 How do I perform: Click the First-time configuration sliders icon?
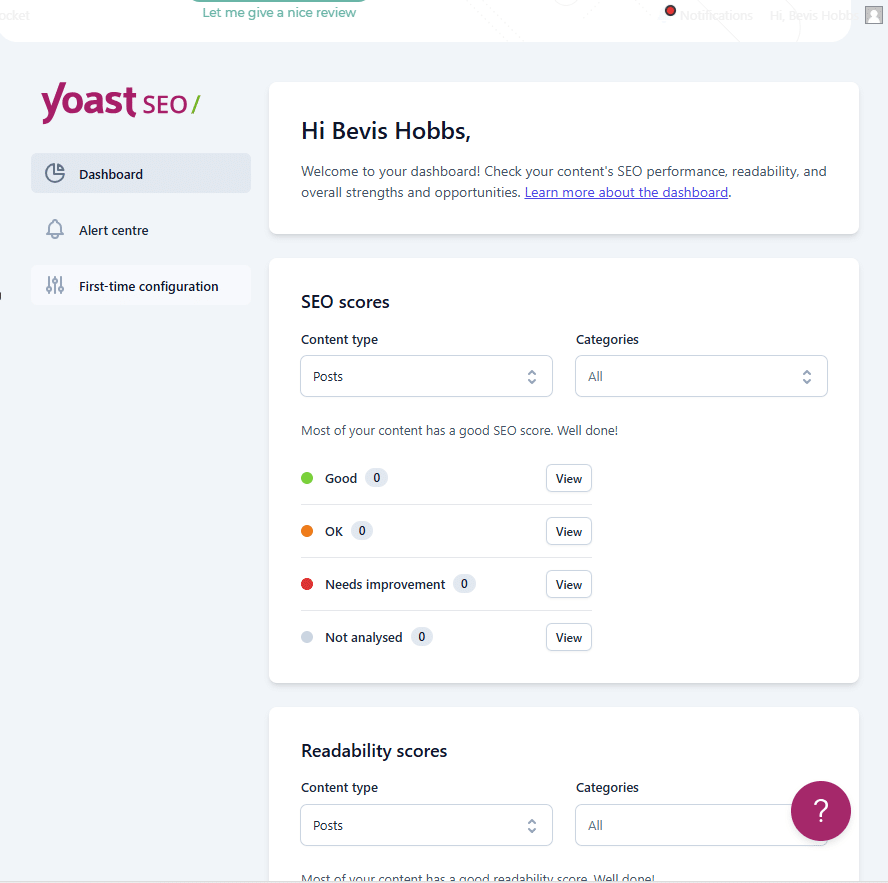(55, 285)
